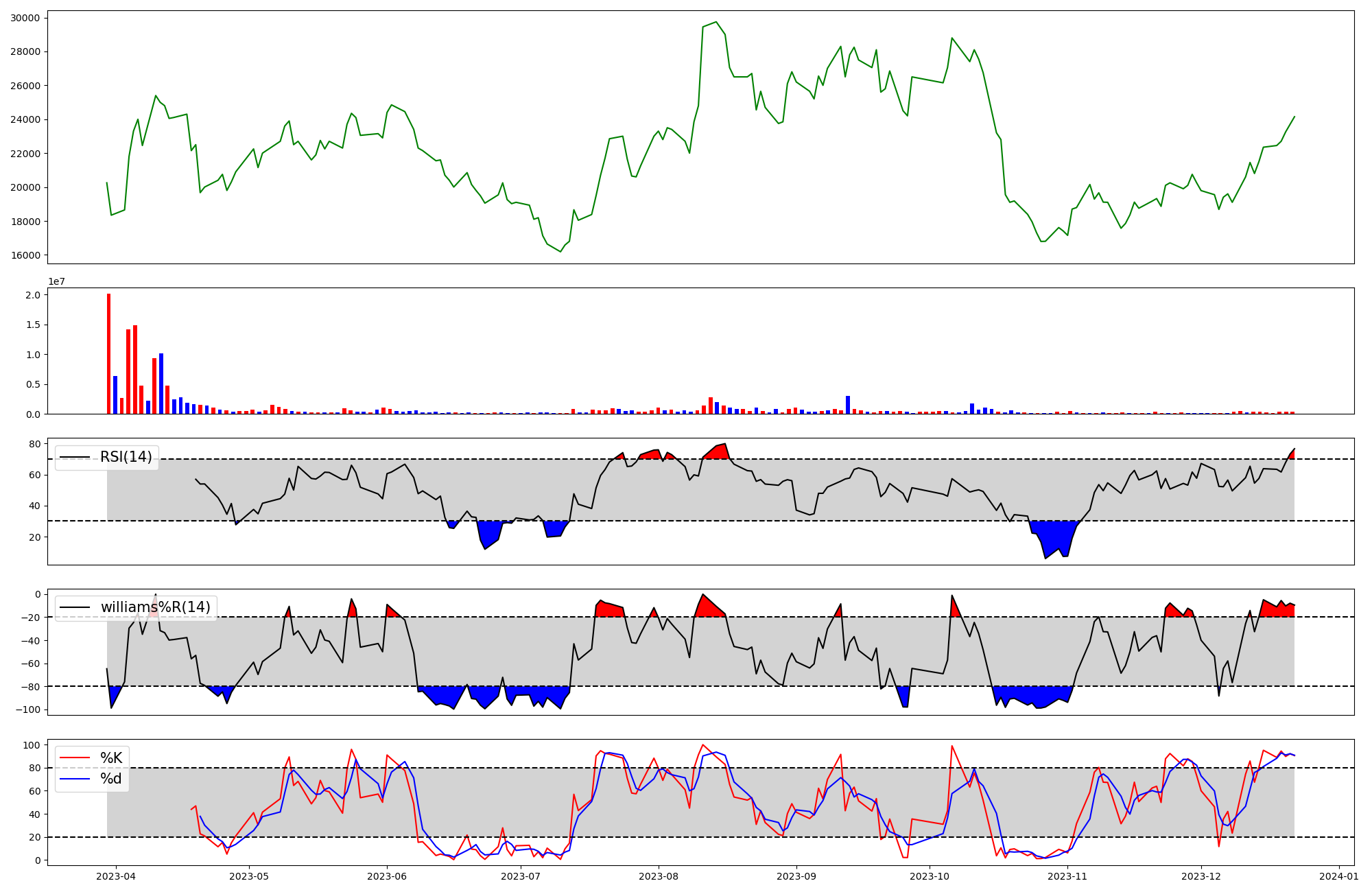Click the 100 tick on stochastic axis
The height and width of the screenshot is (892, 1372).
[32, 745]
